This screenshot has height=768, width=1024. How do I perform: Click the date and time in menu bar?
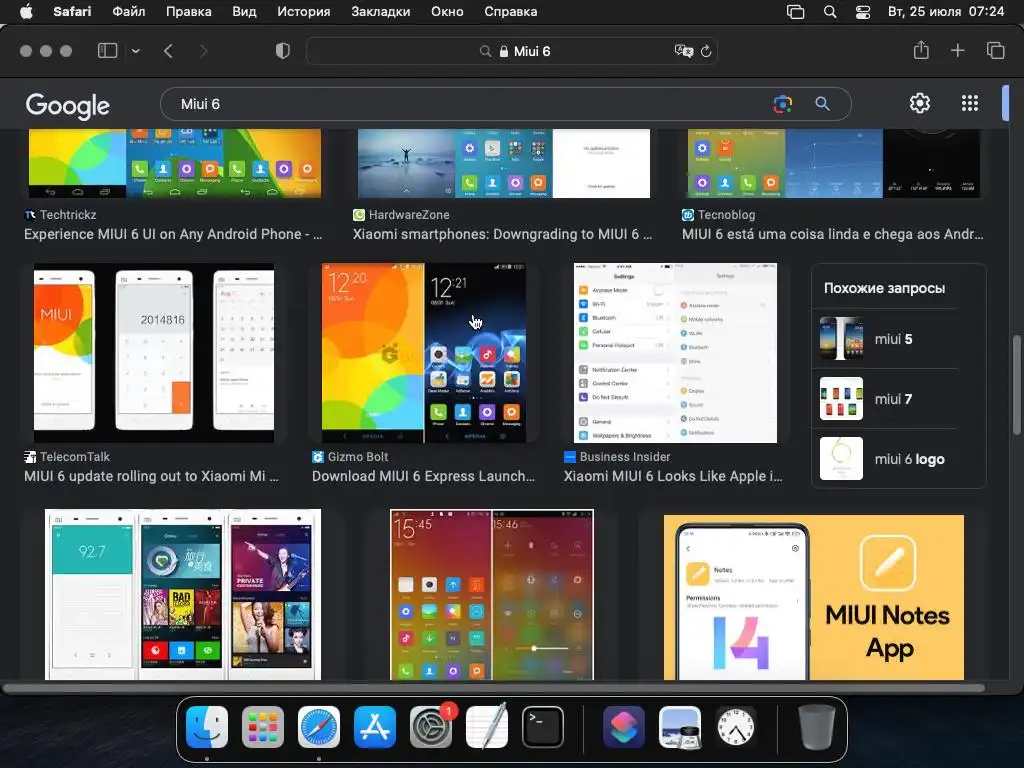pyautogui.click(x=946, y=12)
